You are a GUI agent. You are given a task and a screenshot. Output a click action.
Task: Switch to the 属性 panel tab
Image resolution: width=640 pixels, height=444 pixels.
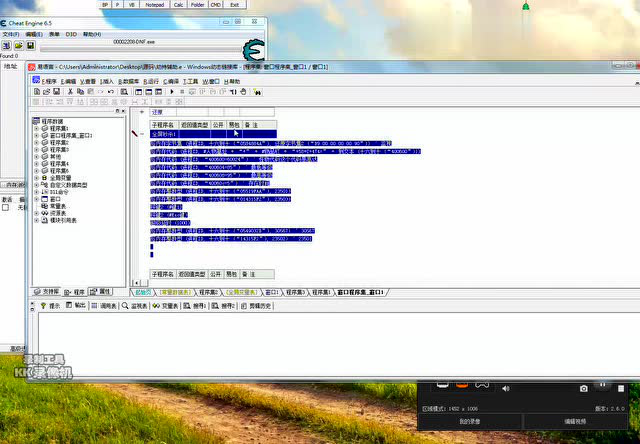point(100,292)
